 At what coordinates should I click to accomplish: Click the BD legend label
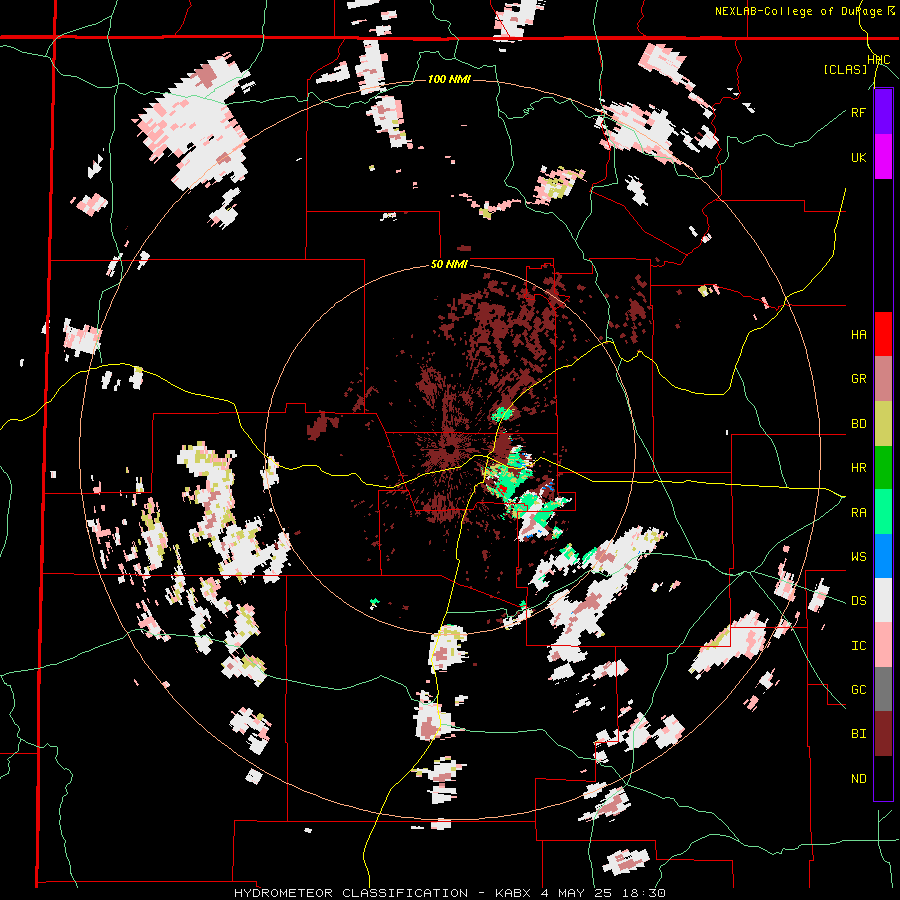(858, 424)
